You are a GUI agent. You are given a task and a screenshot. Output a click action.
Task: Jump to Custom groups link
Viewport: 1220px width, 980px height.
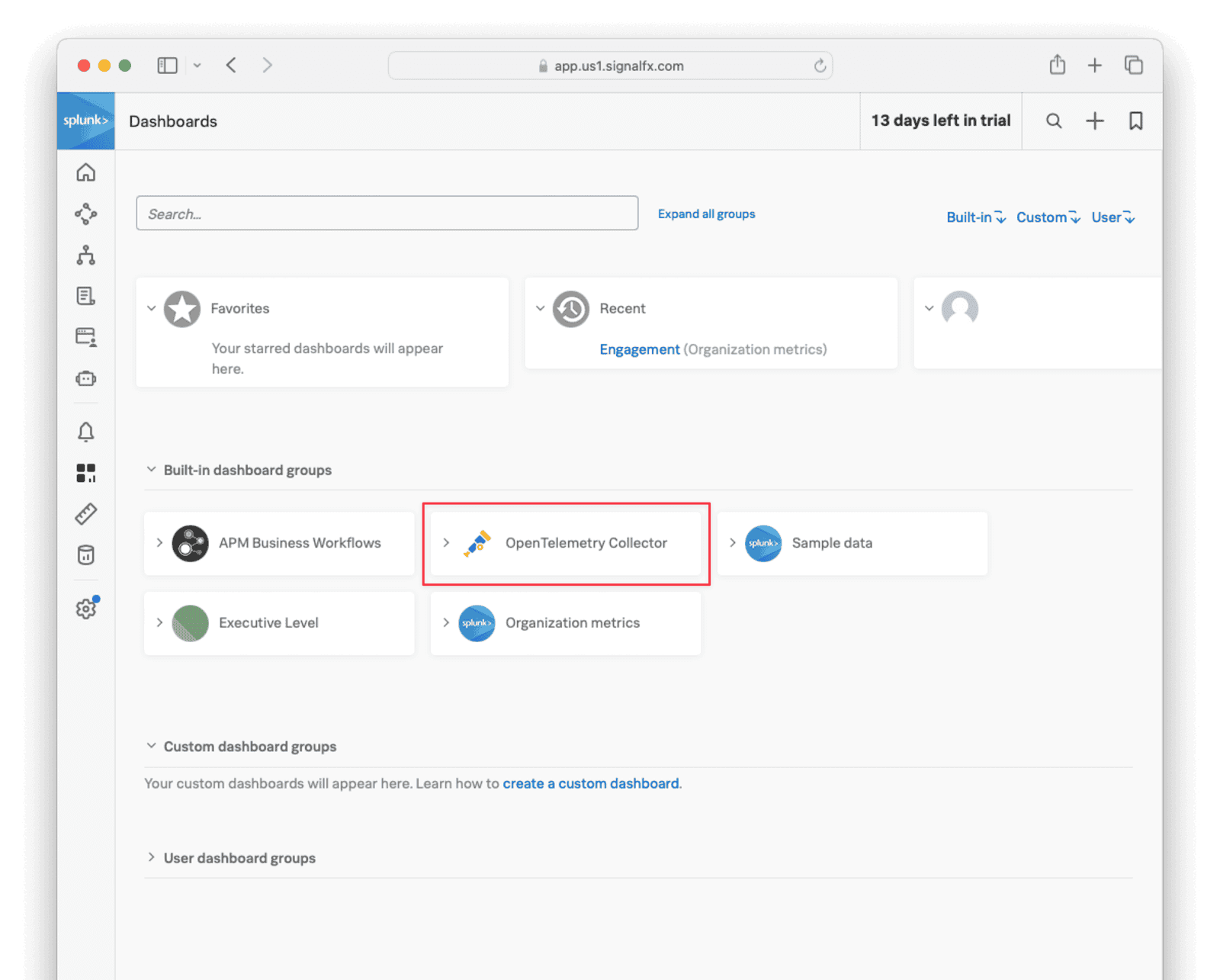[x=1048, y=217]
